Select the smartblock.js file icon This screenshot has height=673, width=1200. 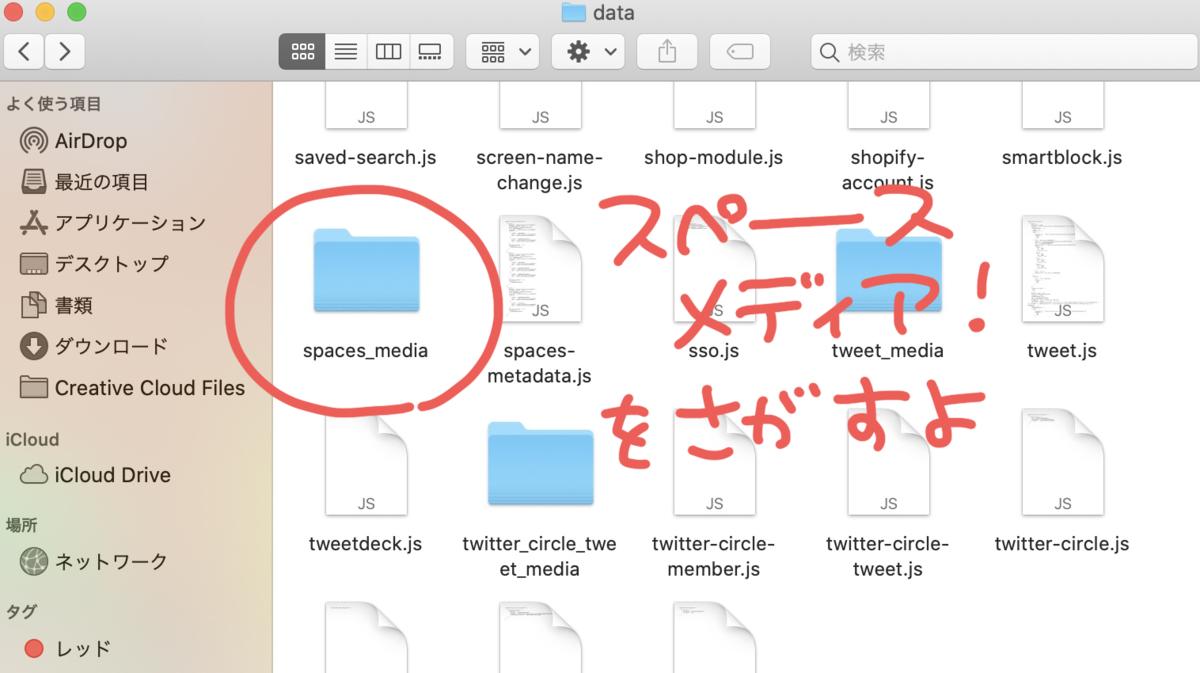(x=1062, y=107)
